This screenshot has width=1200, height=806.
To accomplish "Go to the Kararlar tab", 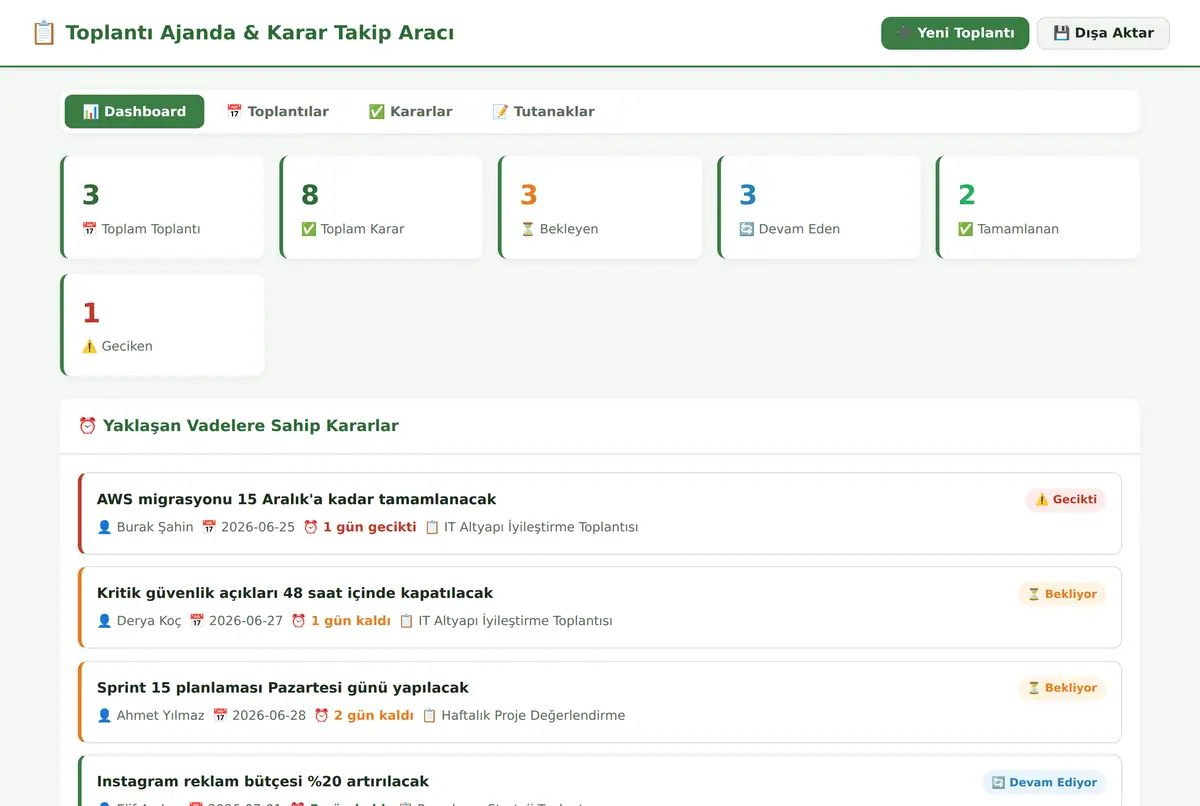I will [x=410, y=112].
